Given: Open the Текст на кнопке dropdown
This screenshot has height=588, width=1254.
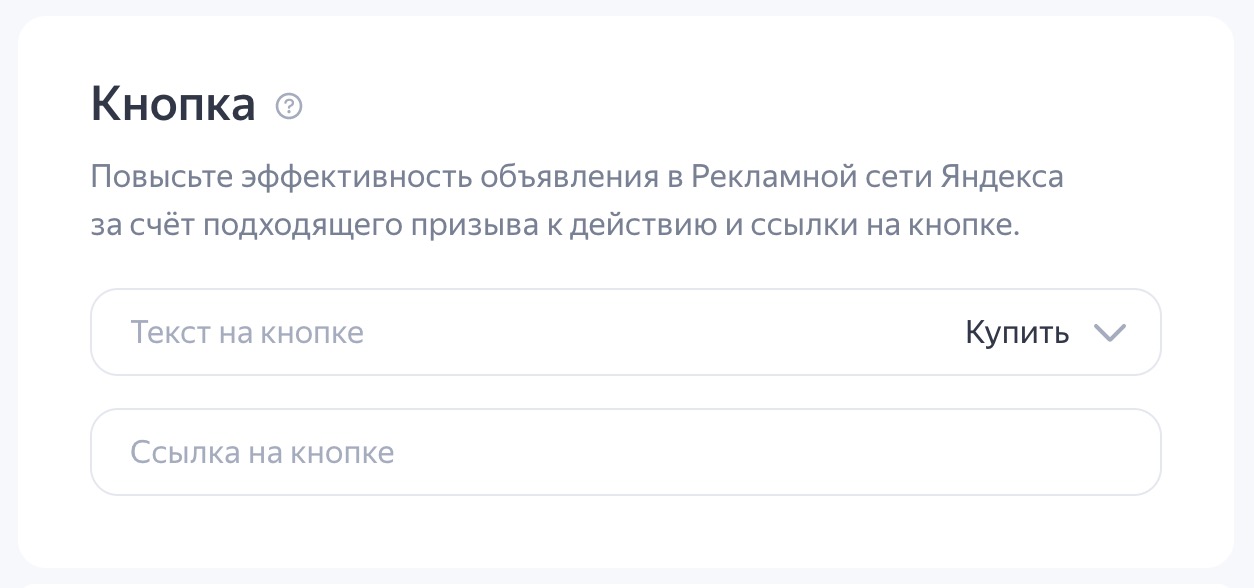Looking at the screenshot, I should [x=625, y=333].
